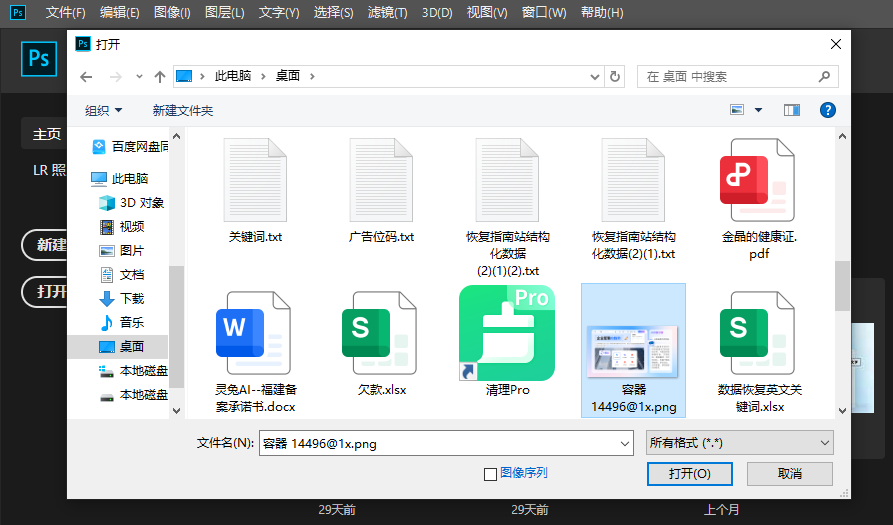Screen dimensions: 893x525
Task: Open the 3D 对象 folder
Action: 132,203
